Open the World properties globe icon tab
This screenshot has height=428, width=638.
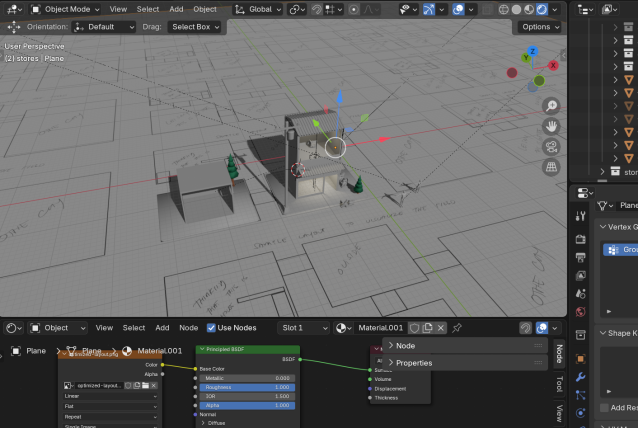[x=581, y=312]
